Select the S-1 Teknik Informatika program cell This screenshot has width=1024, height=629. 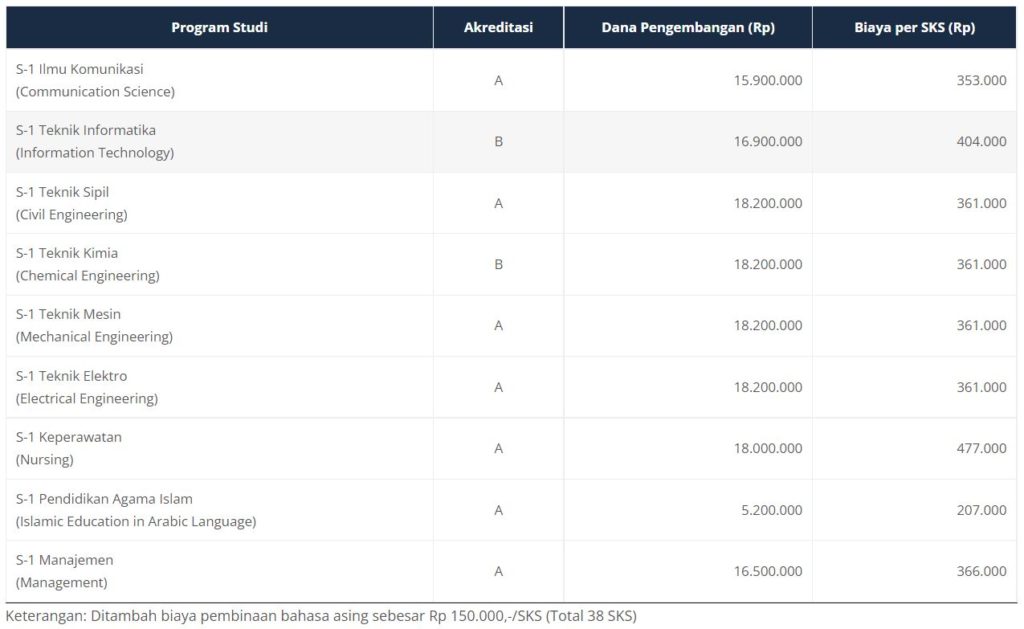click(x=95, y=141)
